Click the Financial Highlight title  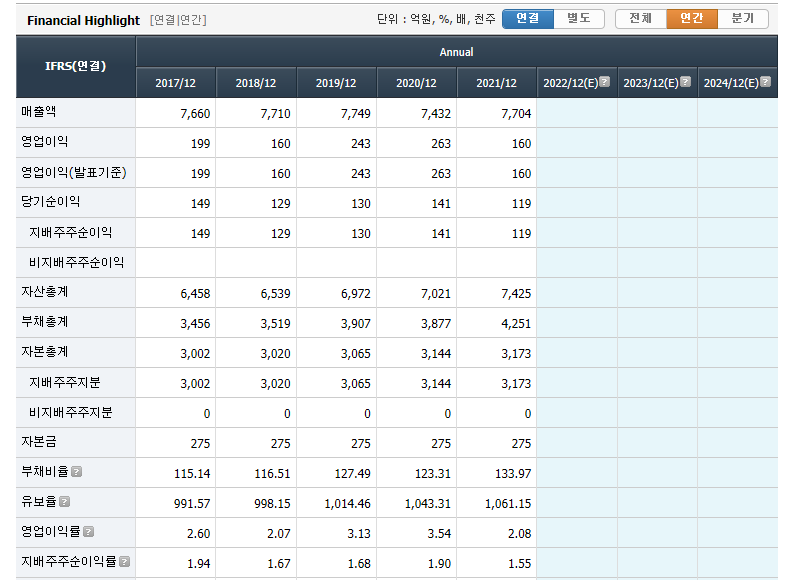click(83, 20)
